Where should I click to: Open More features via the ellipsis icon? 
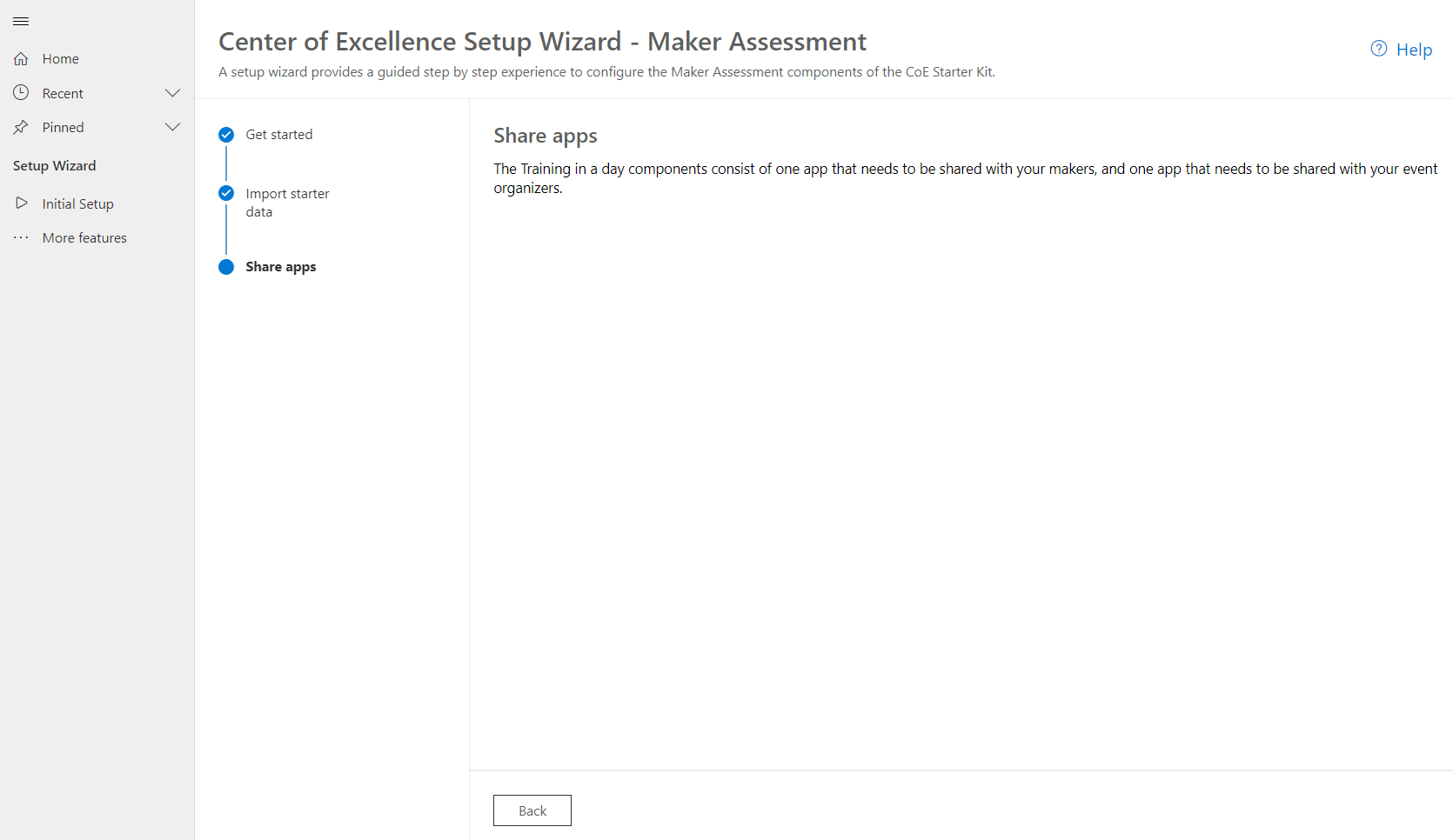tap(21, 237)
